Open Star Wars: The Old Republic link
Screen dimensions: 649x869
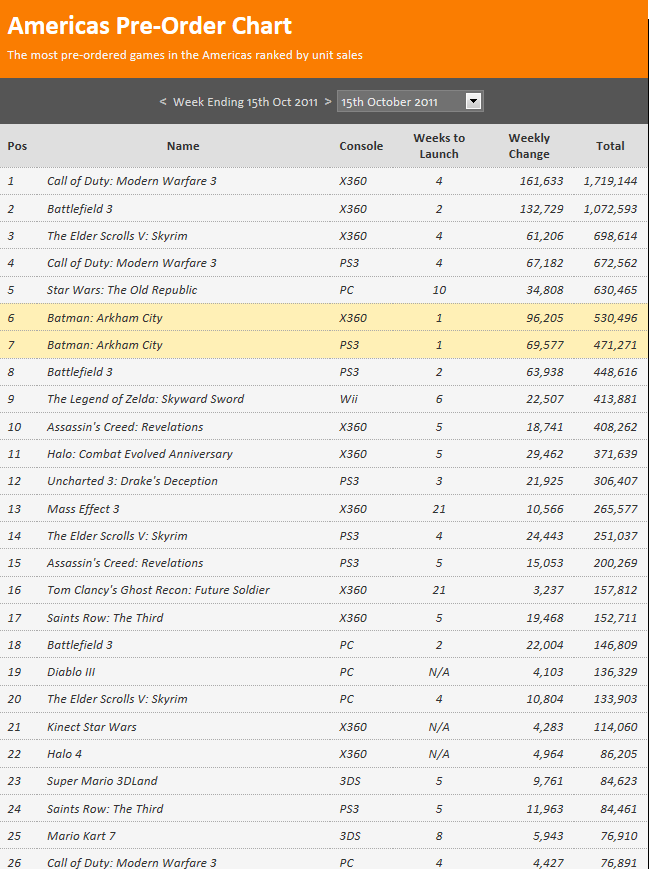[122, 290]
